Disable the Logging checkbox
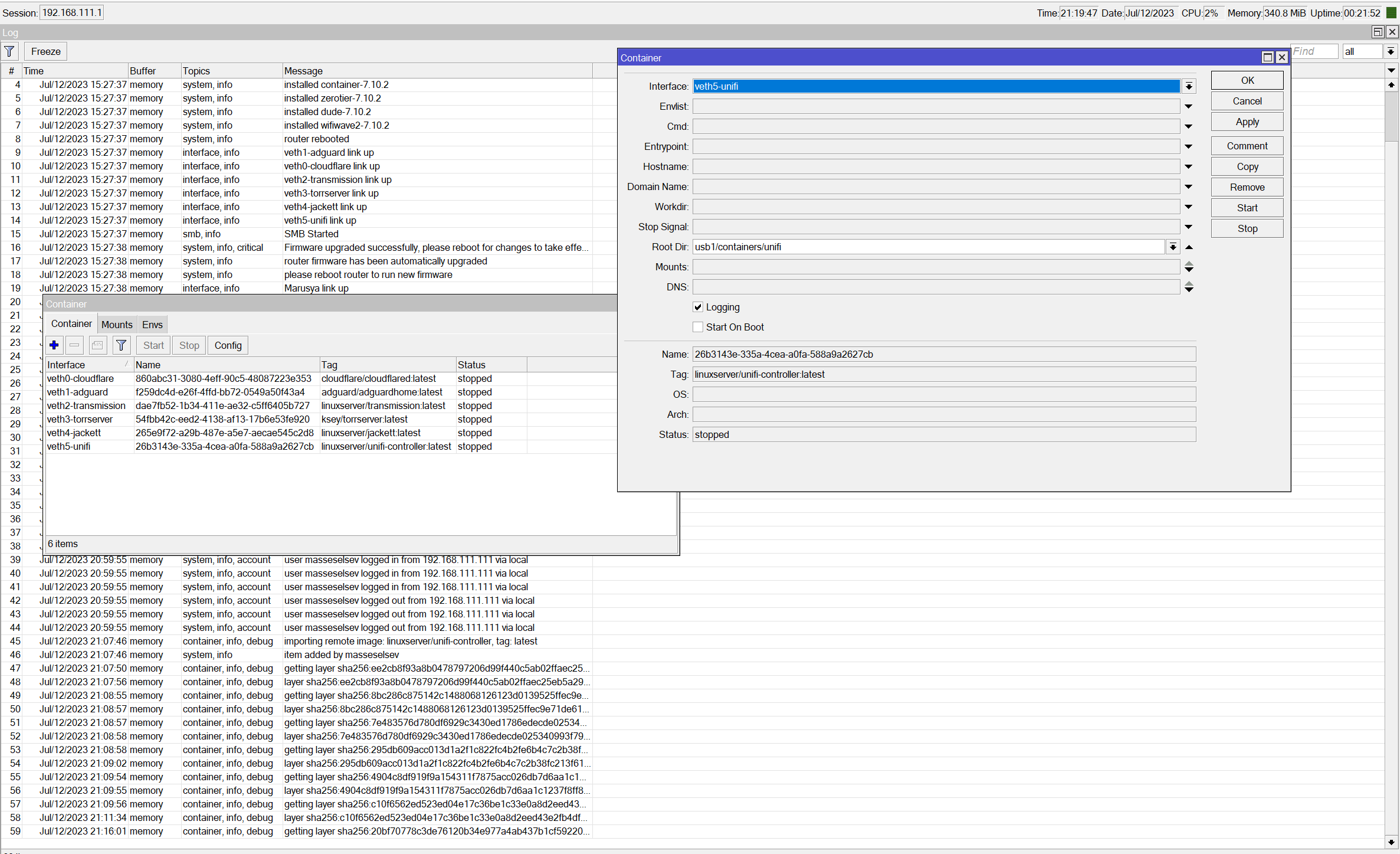1400x854 pixels. 698,307
